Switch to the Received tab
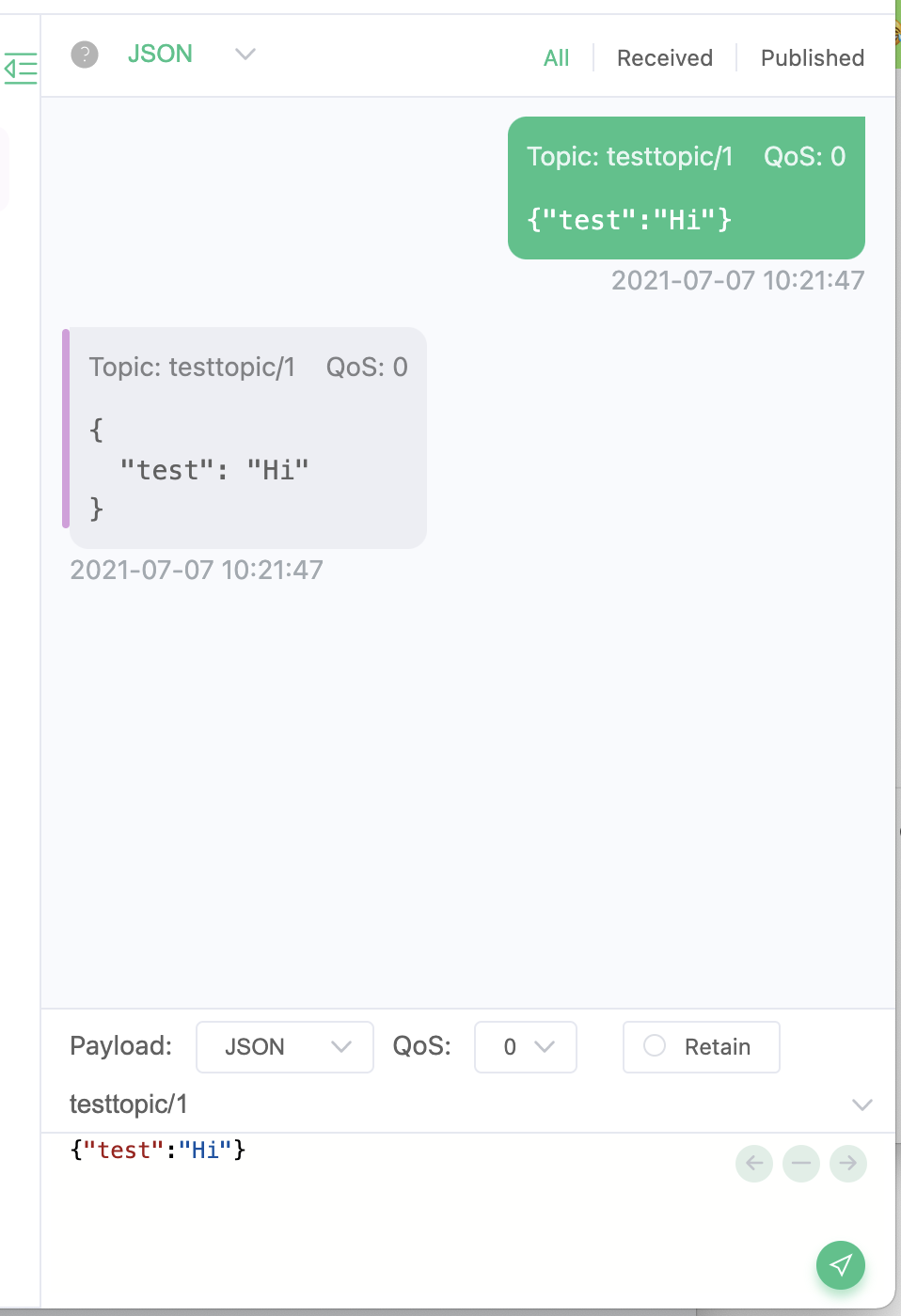Screen dimensions: 901x1316 coord(664,57)
